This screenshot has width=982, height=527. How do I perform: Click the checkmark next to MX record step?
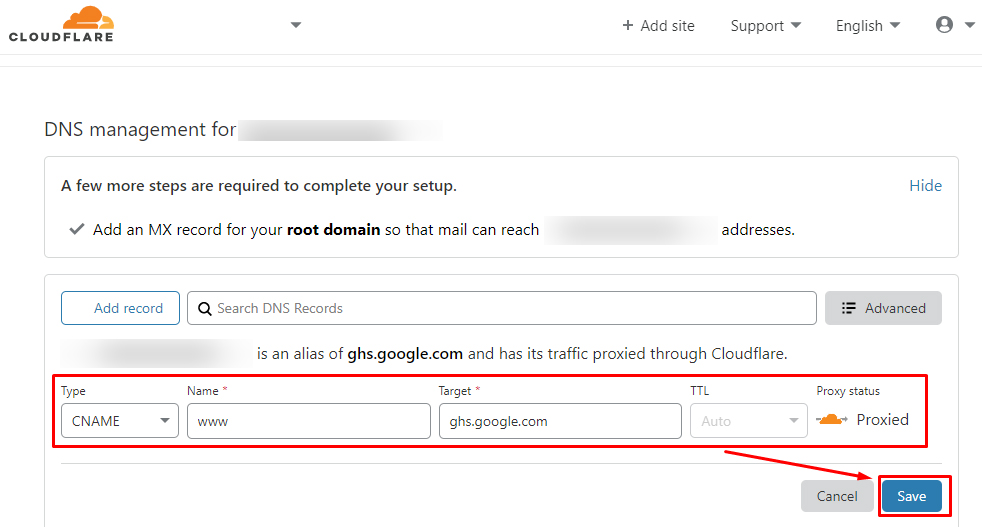coord(76,229)
